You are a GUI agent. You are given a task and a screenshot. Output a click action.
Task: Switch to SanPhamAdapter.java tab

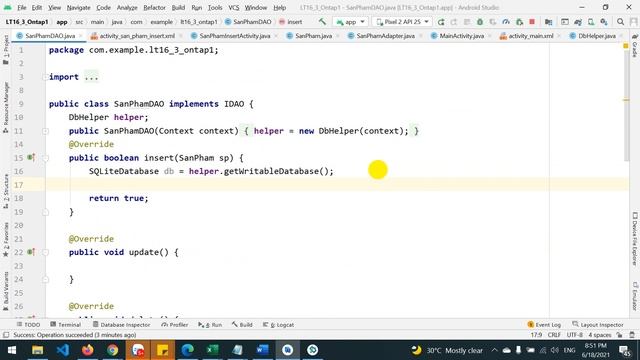coord(385,36)
